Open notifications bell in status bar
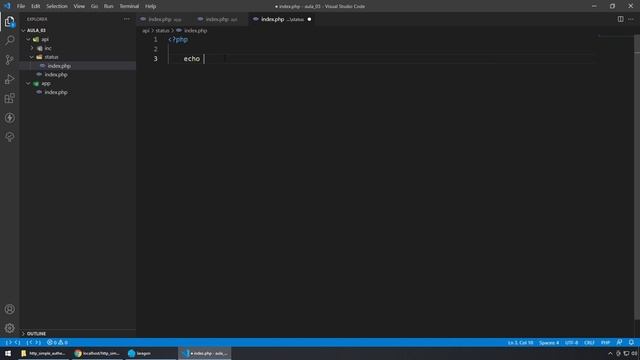This screenshot has height=360, width=640. click(631, 342)
